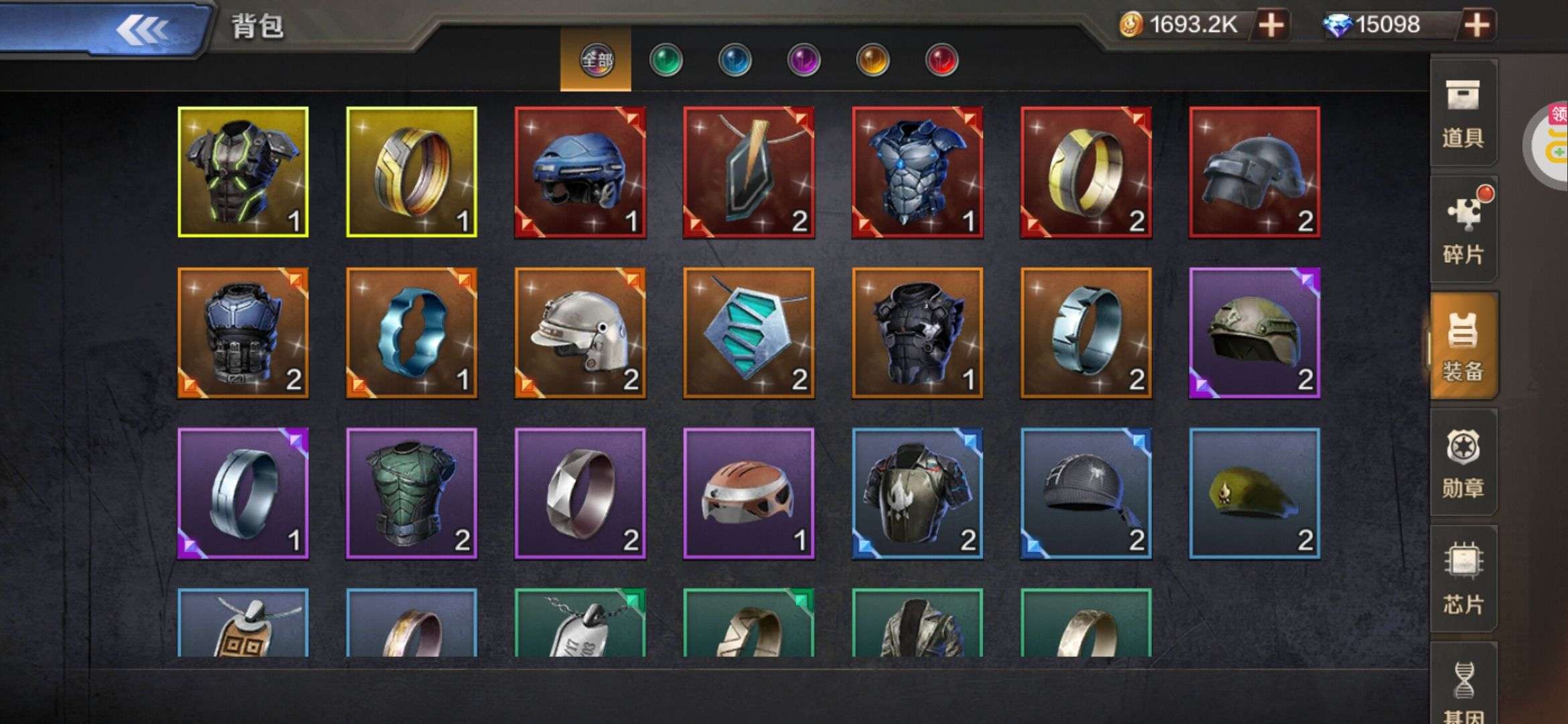Filter by blue quality orb

click(734, 61)
